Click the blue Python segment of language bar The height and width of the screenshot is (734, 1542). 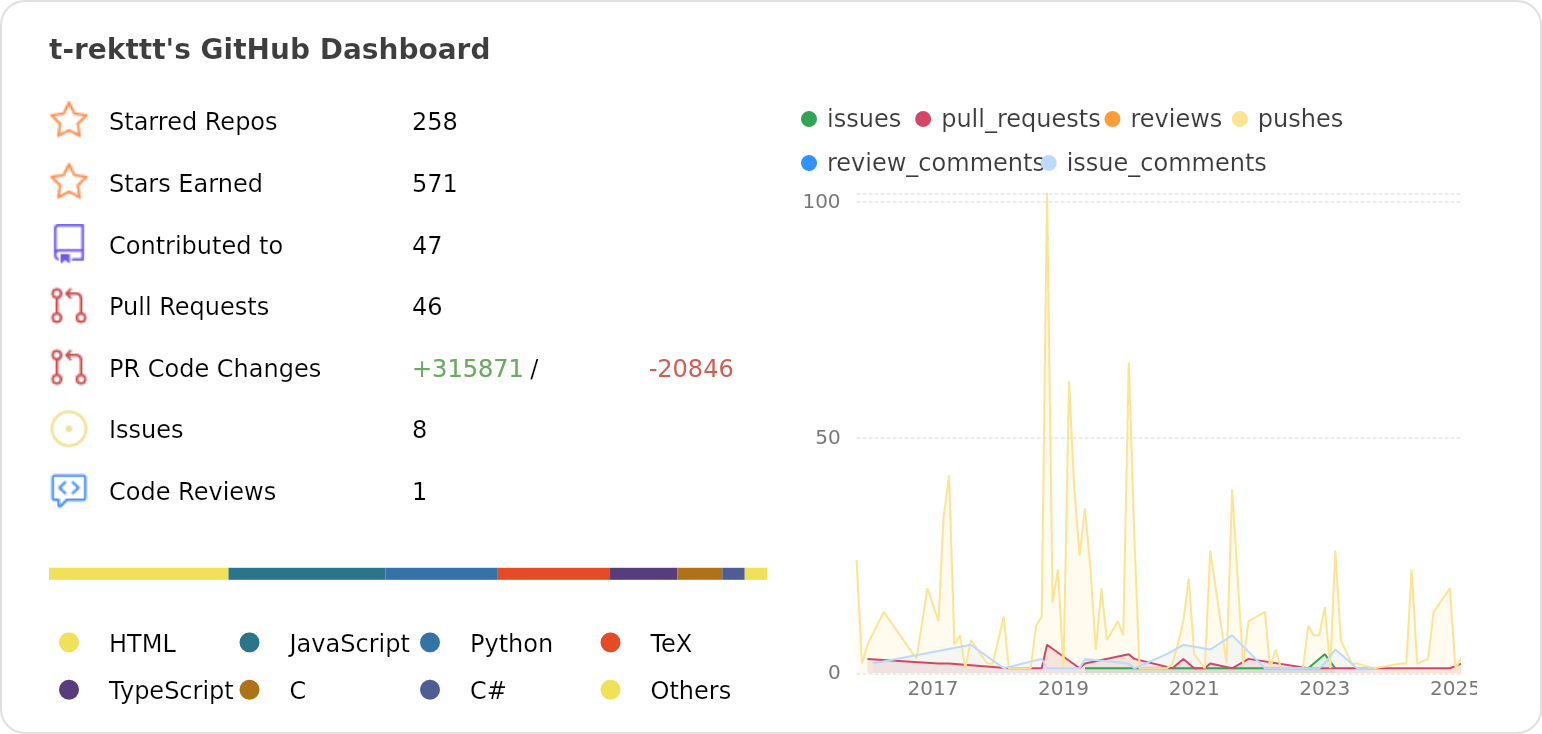click(x=442, y=574)
